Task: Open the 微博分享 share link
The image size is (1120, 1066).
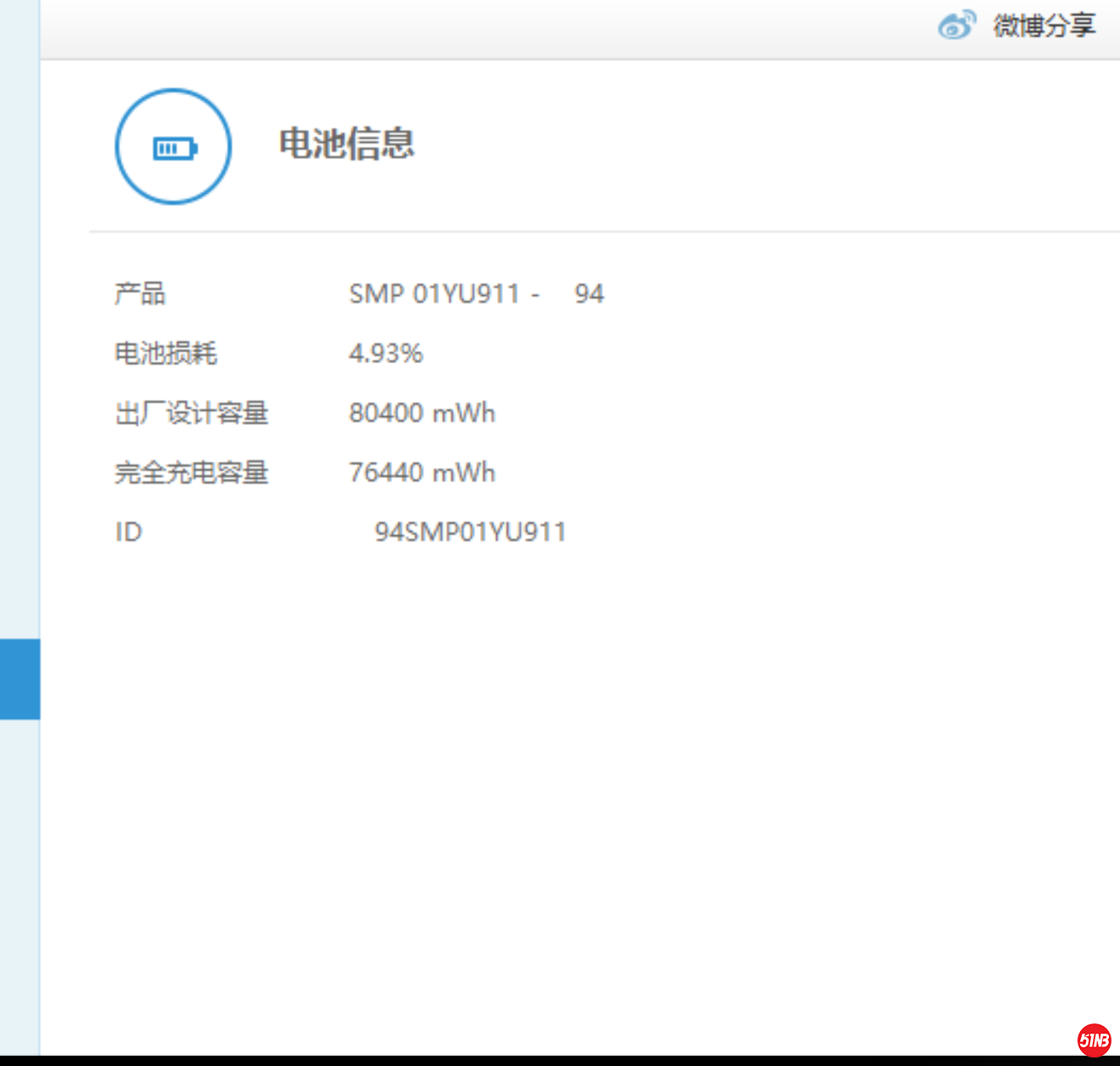Action: [1043, 26]
